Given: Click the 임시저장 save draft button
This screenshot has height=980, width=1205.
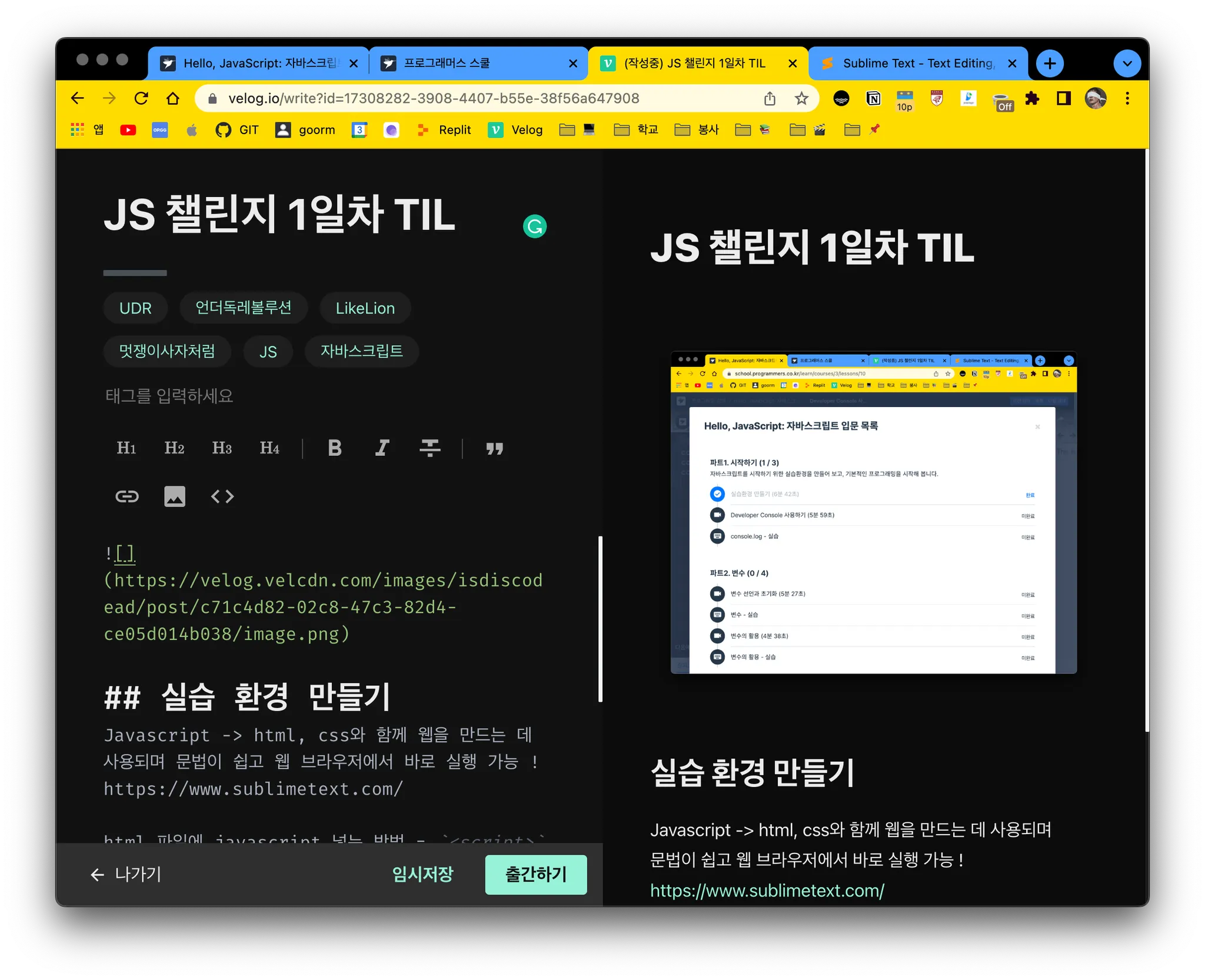Looking at the screenshot, I should (422, 874).
